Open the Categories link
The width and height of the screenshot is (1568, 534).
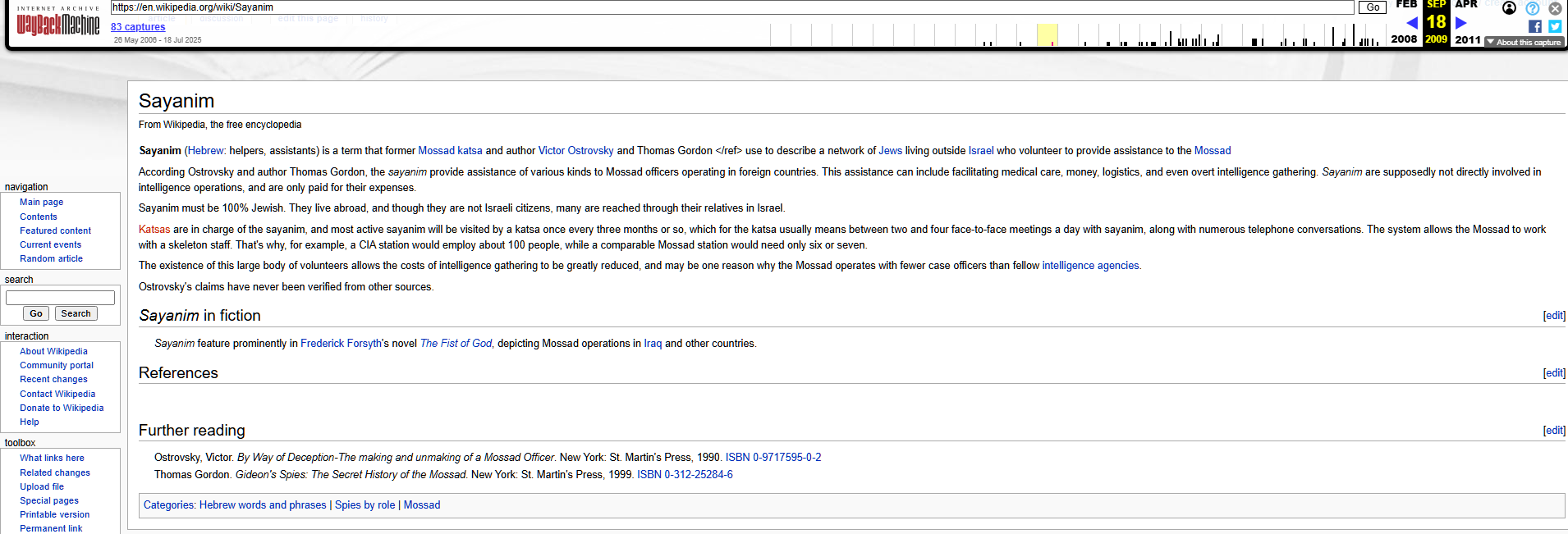(168, 505)
